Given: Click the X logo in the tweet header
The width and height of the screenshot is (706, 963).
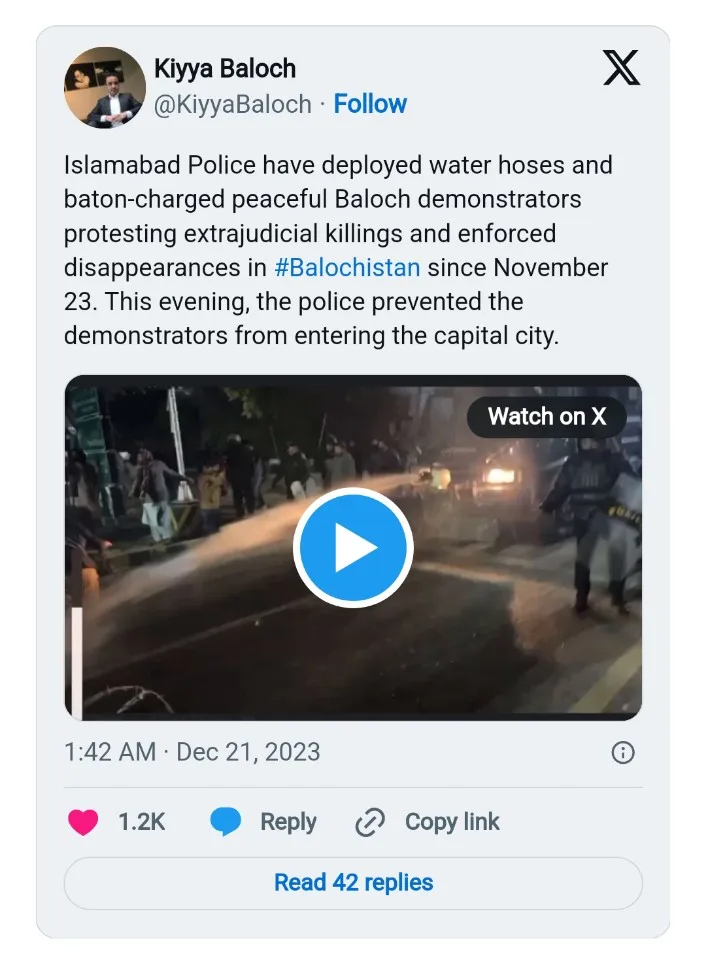Looking at the screenshot, I should click(x=621, y=68).
